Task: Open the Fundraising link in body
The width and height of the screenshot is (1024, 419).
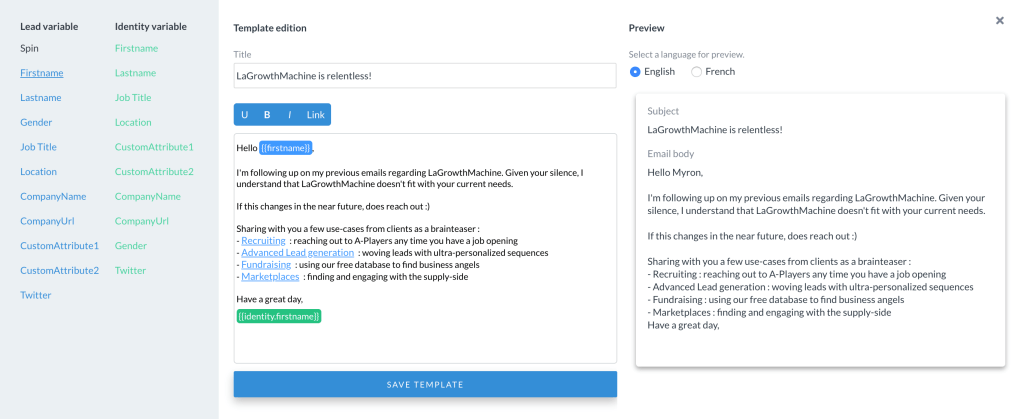Action: (x=265, y=265)
